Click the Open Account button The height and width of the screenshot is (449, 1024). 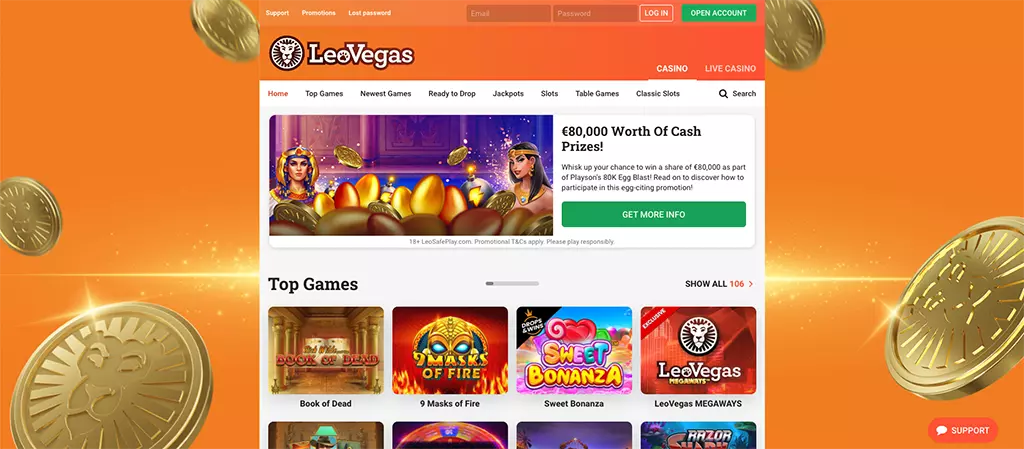(x=718, y=13)
